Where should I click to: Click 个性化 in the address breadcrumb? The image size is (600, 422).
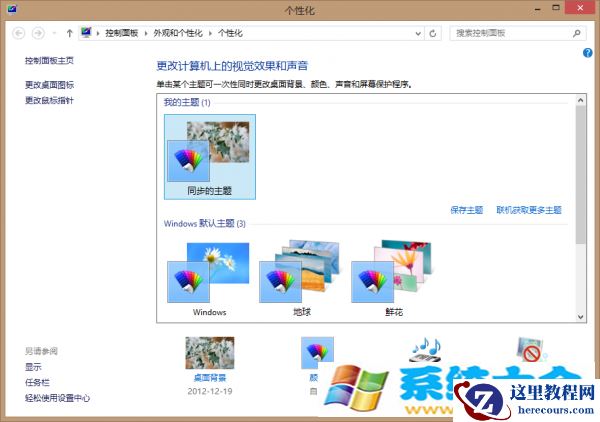230,33
